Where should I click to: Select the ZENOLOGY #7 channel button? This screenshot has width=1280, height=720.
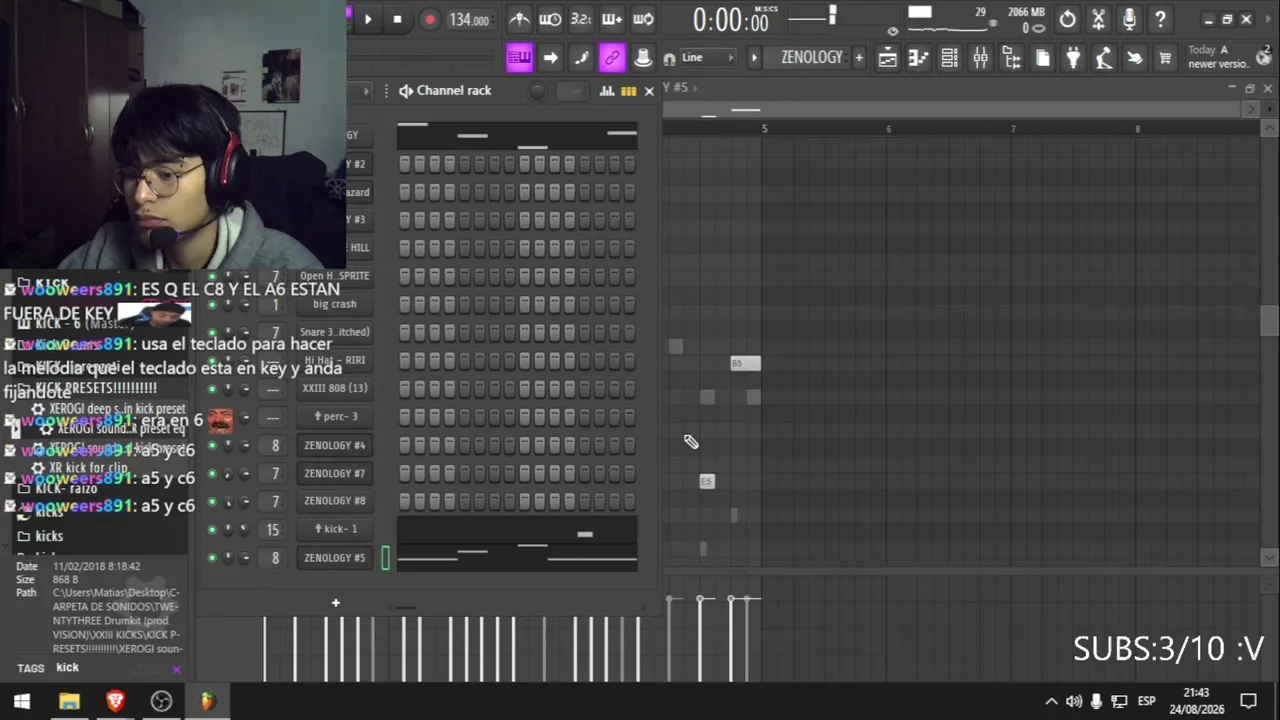pyautogui.click(x=335, y=473)
